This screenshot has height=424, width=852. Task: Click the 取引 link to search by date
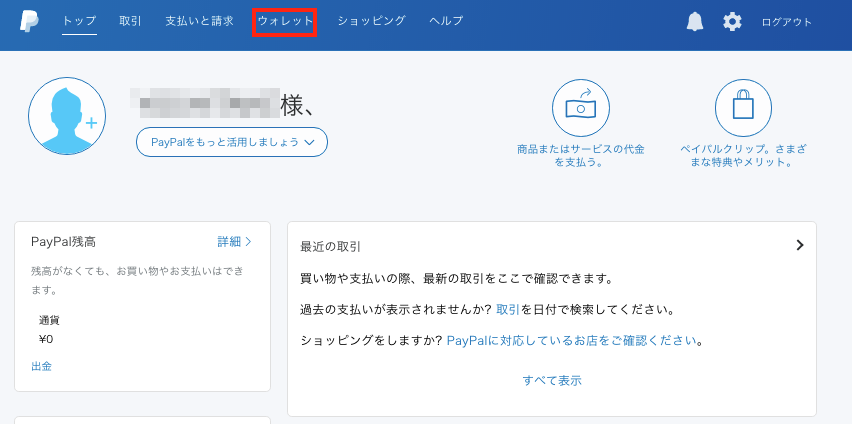tap(508, 310)
